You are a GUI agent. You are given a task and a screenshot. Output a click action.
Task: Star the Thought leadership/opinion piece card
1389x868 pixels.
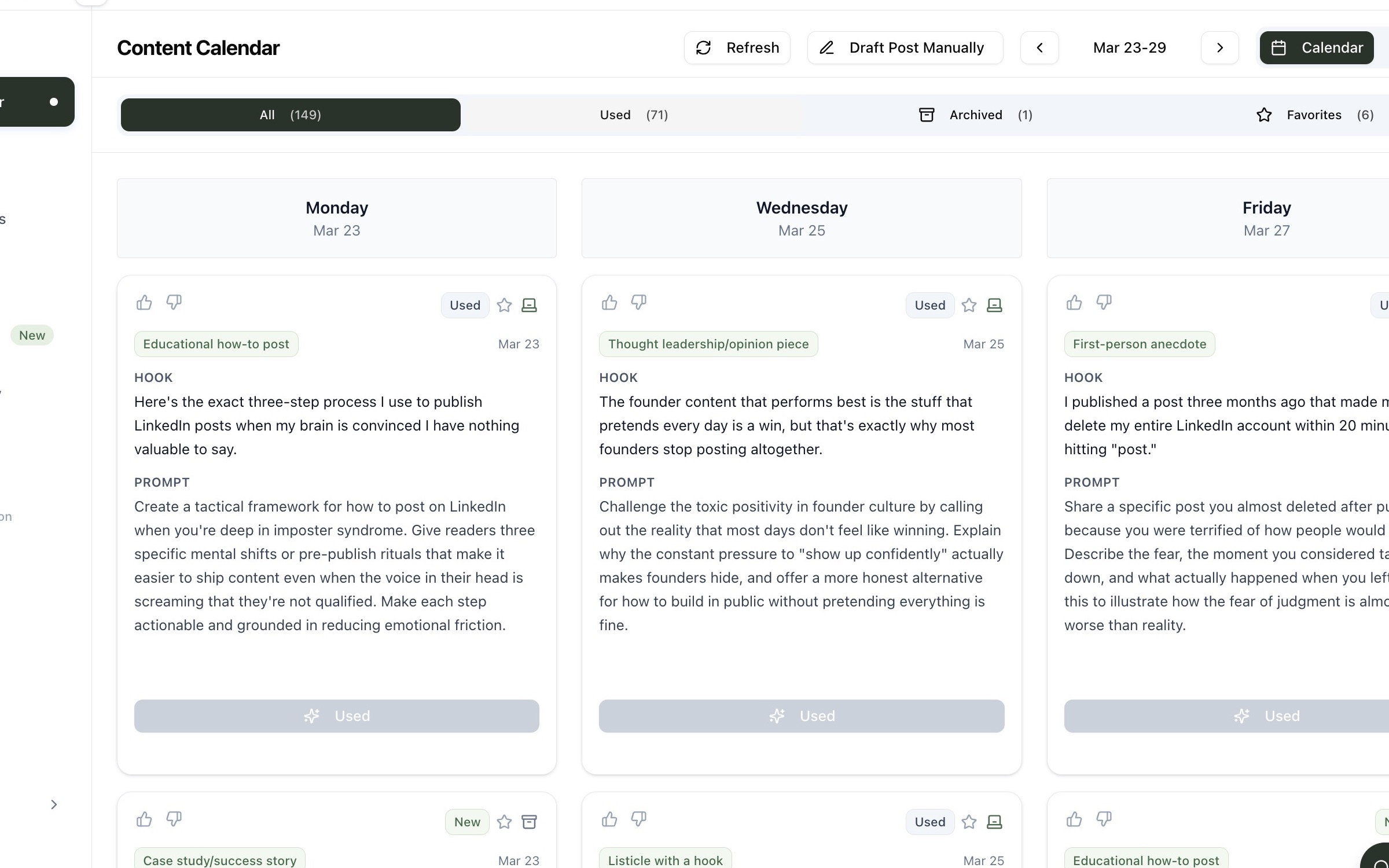pyautogui.click(x=969, y=305)
